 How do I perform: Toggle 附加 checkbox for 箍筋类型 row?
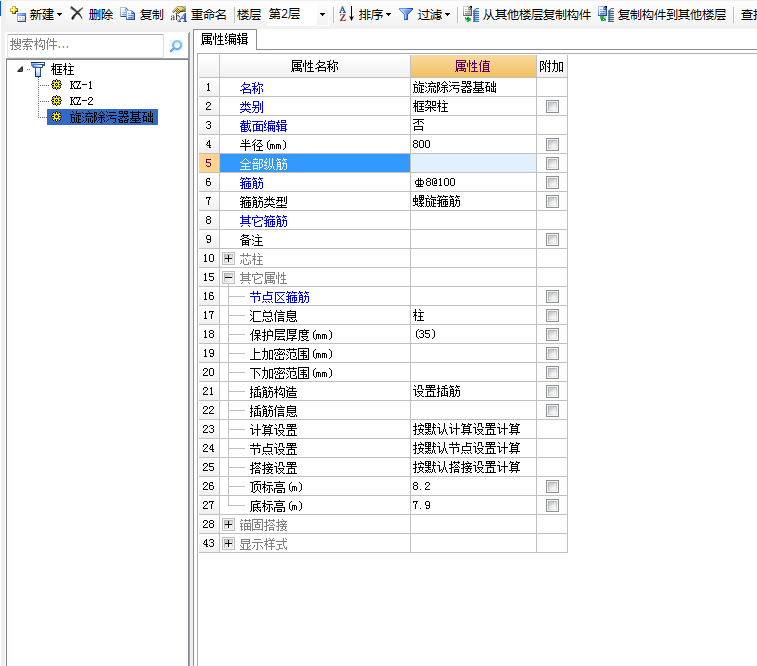coord(552,201)
